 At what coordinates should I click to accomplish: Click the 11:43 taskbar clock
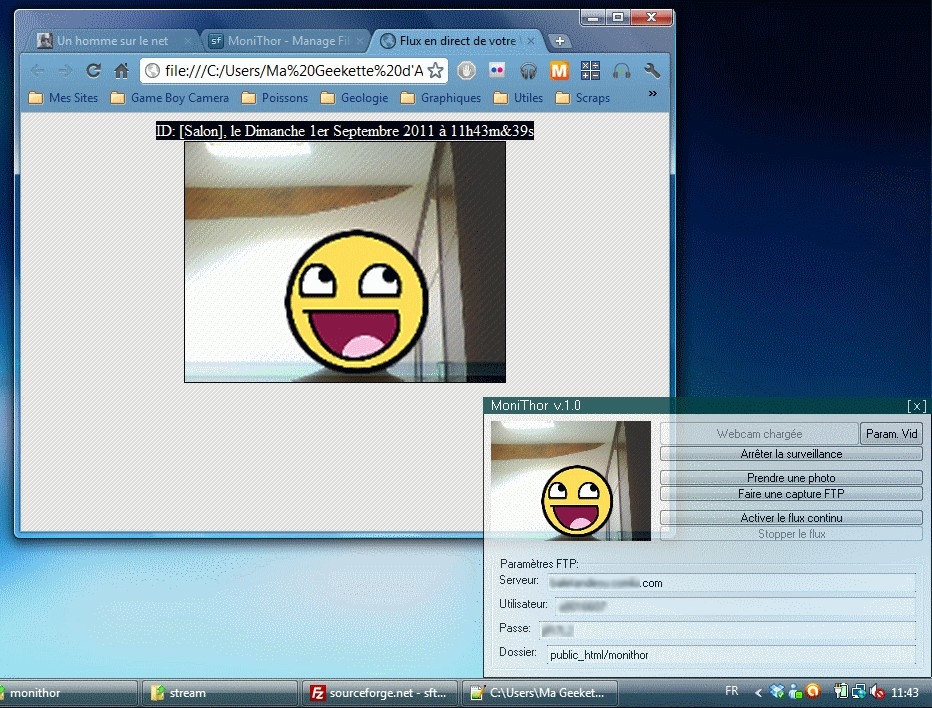click(905, 693)
